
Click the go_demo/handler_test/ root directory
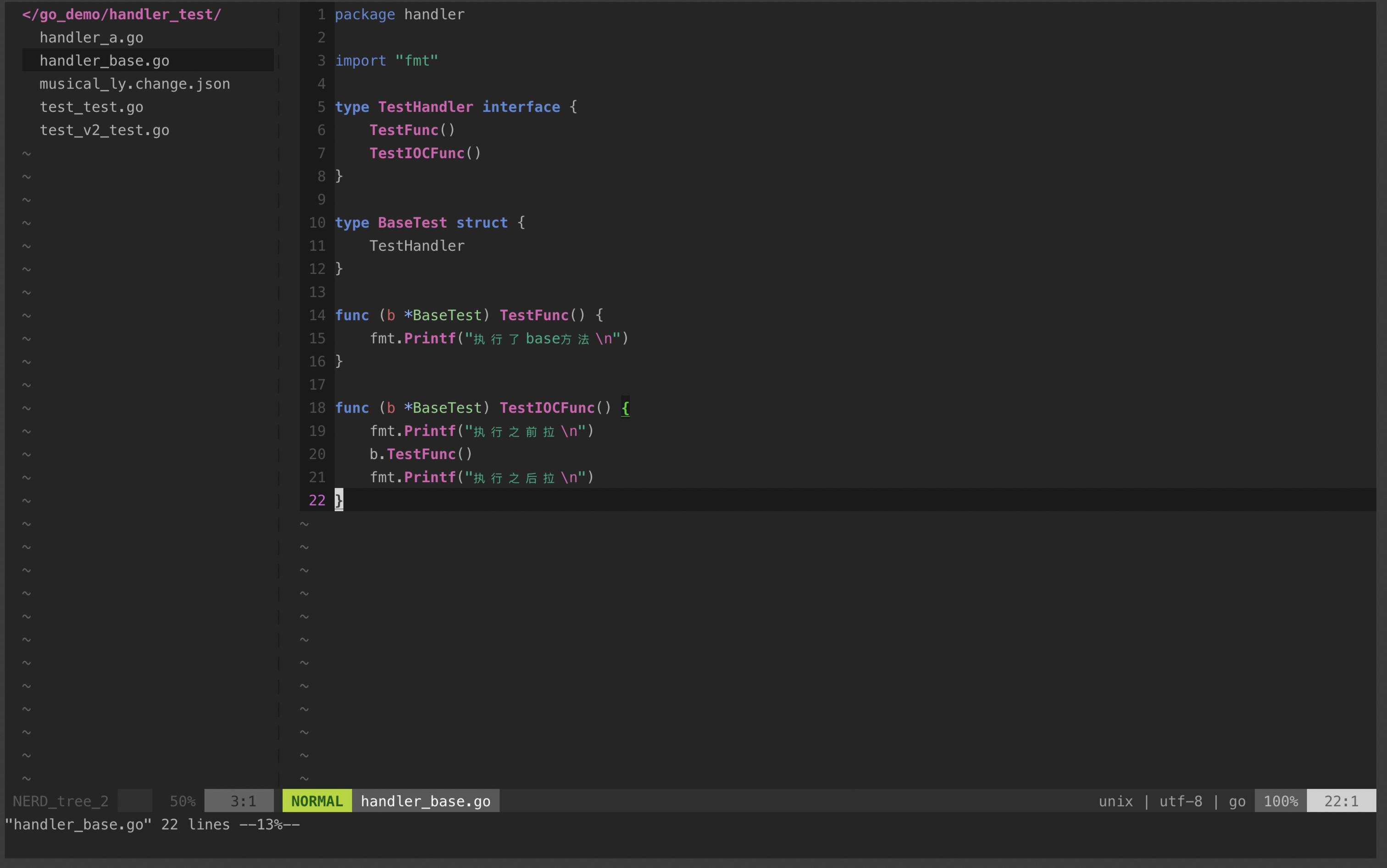[x=121, y=14]
